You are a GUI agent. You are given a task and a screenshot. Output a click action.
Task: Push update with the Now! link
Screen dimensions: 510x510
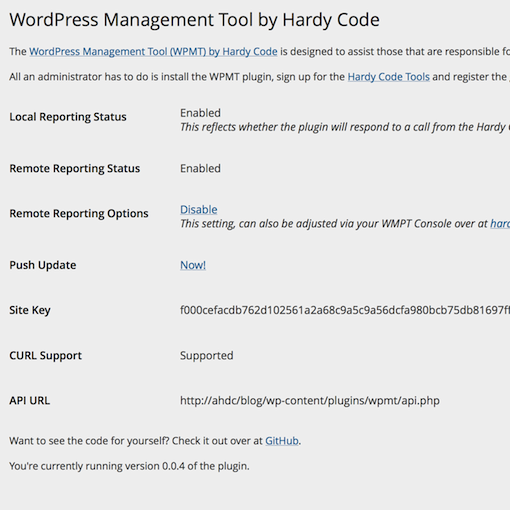click(x=193, y=265)
